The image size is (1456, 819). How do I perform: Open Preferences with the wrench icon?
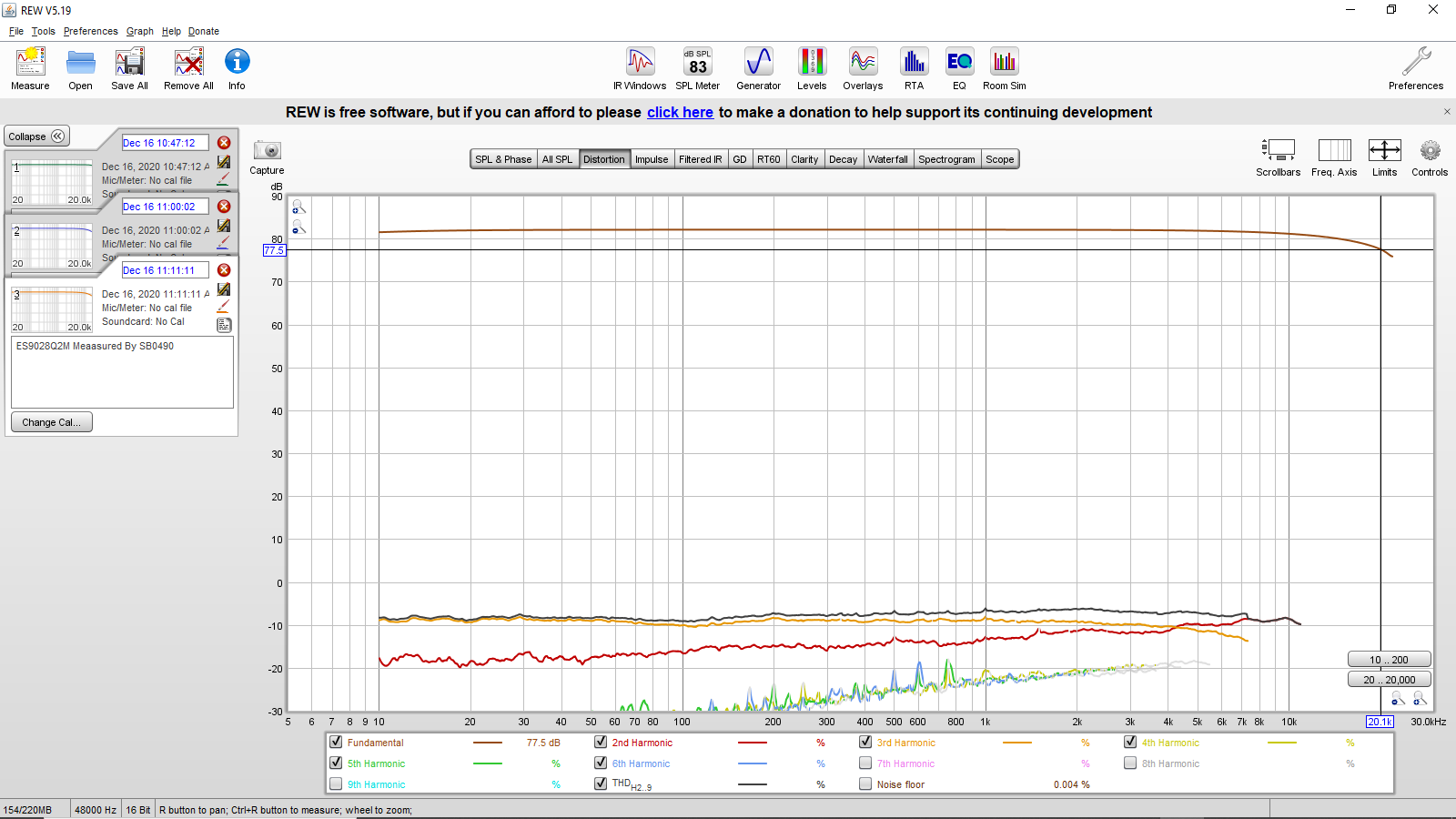coord(1416,62)
